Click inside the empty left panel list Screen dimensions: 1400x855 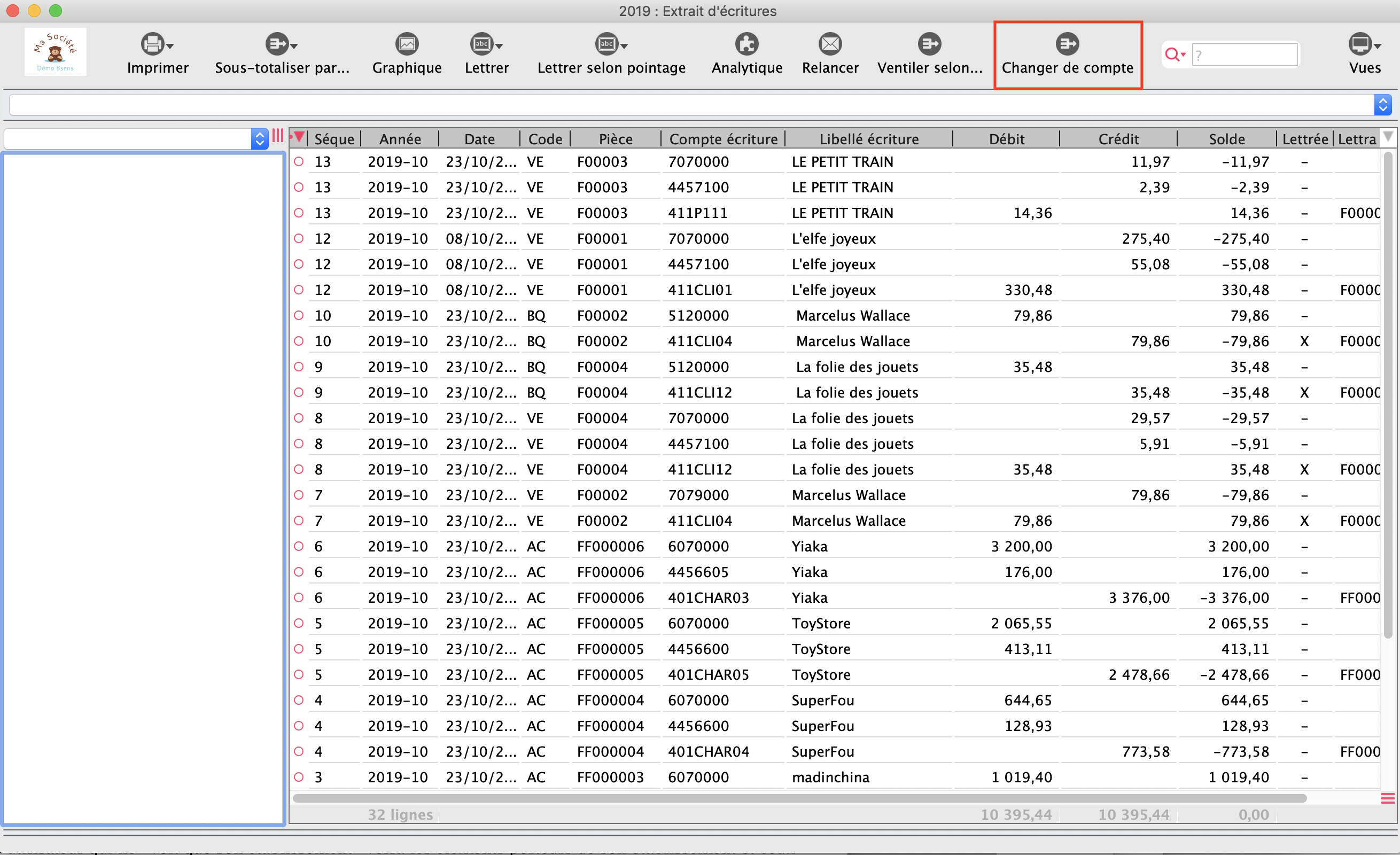[143, 488]
